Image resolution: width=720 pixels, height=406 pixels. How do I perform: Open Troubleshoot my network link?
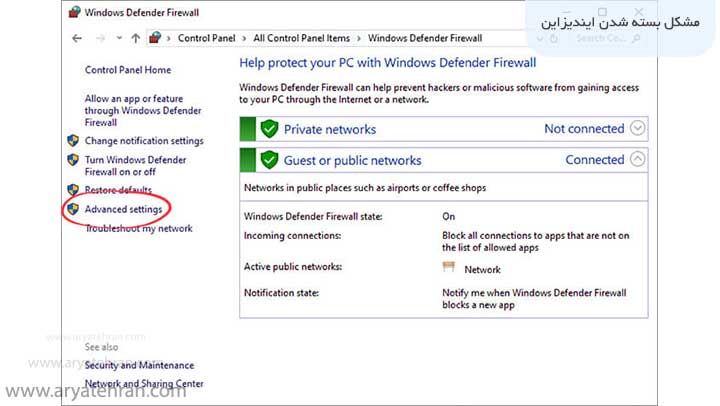point(138,229)
